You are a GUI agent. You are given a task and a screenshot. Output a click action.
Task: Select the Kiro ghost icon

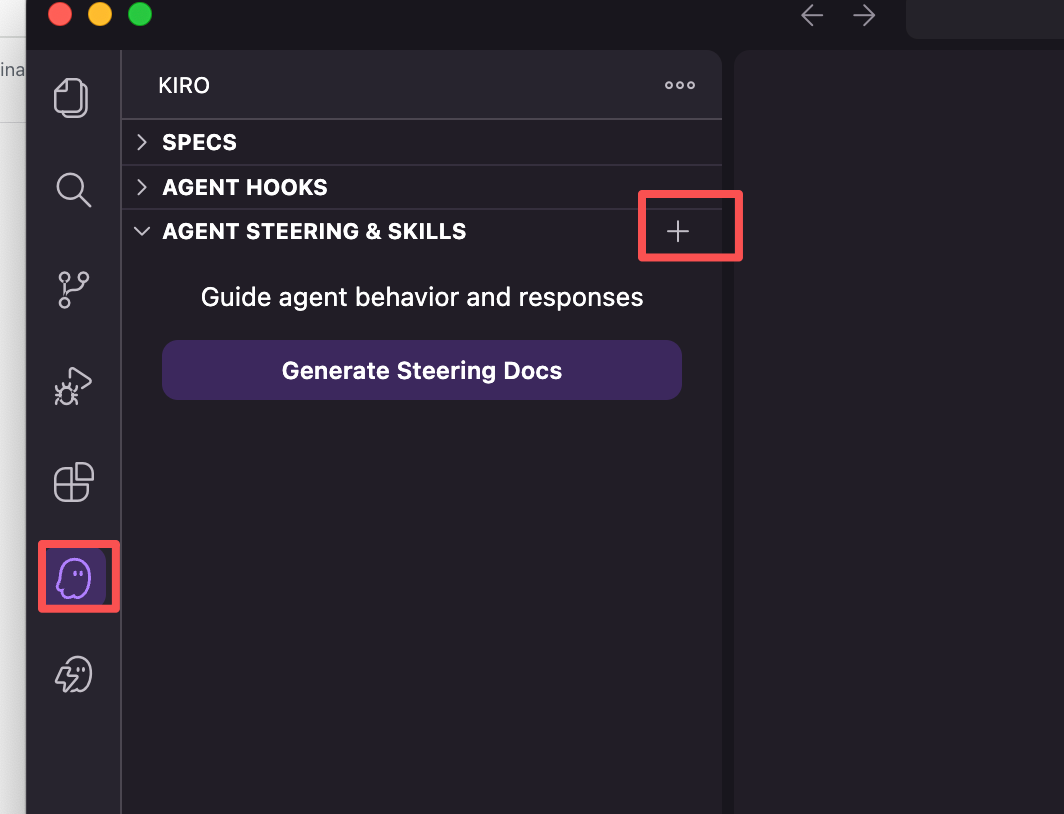coord(74,577)
